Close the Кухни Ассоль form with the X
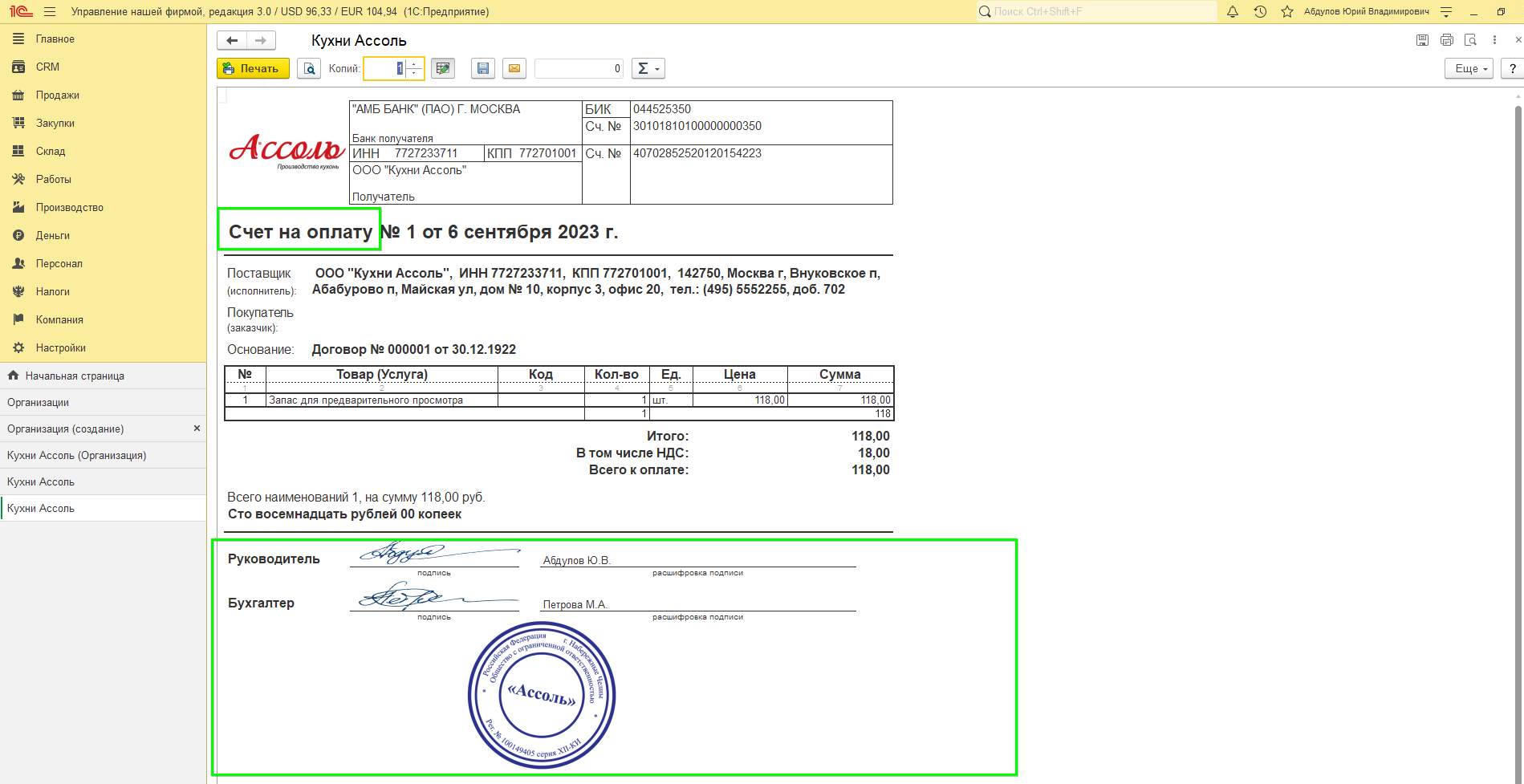The width and height of the screenshot is (1524, 784). click(x=1518, y=39)
